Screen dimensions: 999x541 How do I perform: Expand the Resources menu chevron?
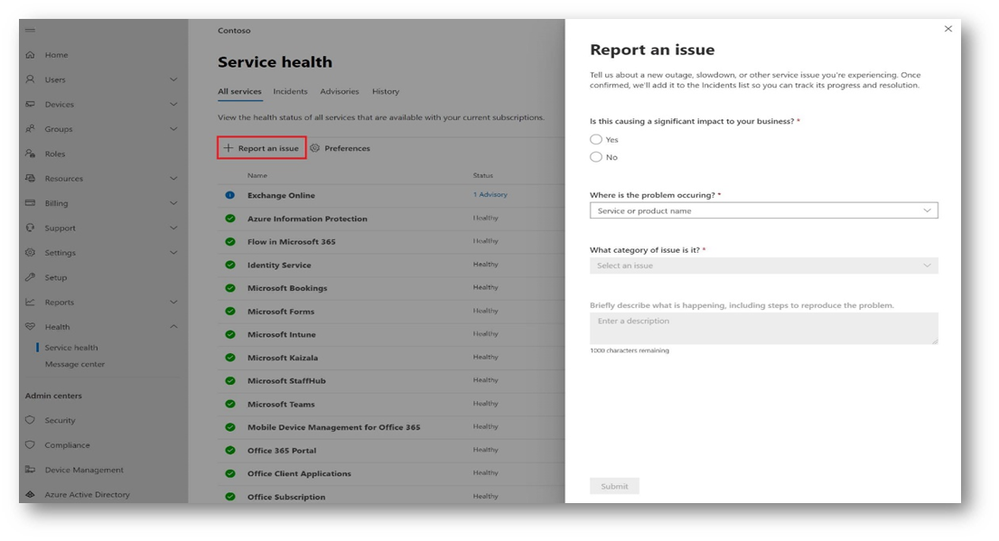point(173,178)
